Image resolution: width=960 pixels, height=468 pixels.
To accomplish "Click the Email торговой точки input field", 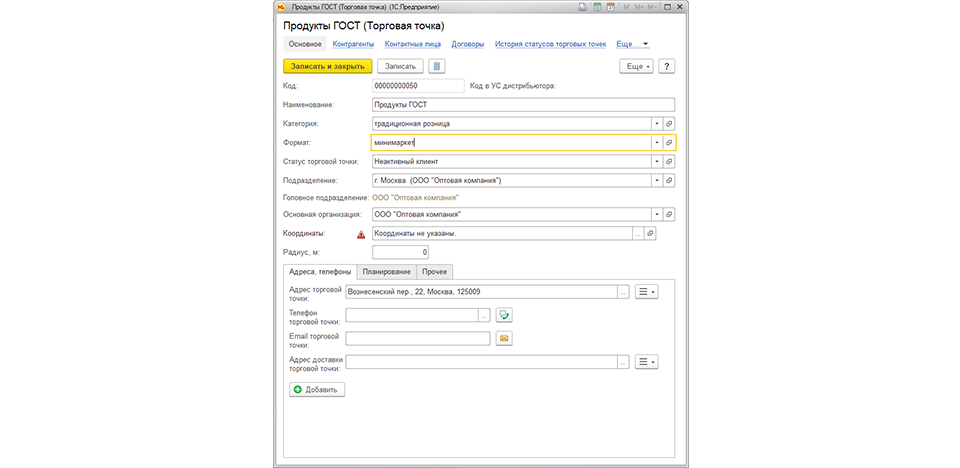I will coord(418,338).
